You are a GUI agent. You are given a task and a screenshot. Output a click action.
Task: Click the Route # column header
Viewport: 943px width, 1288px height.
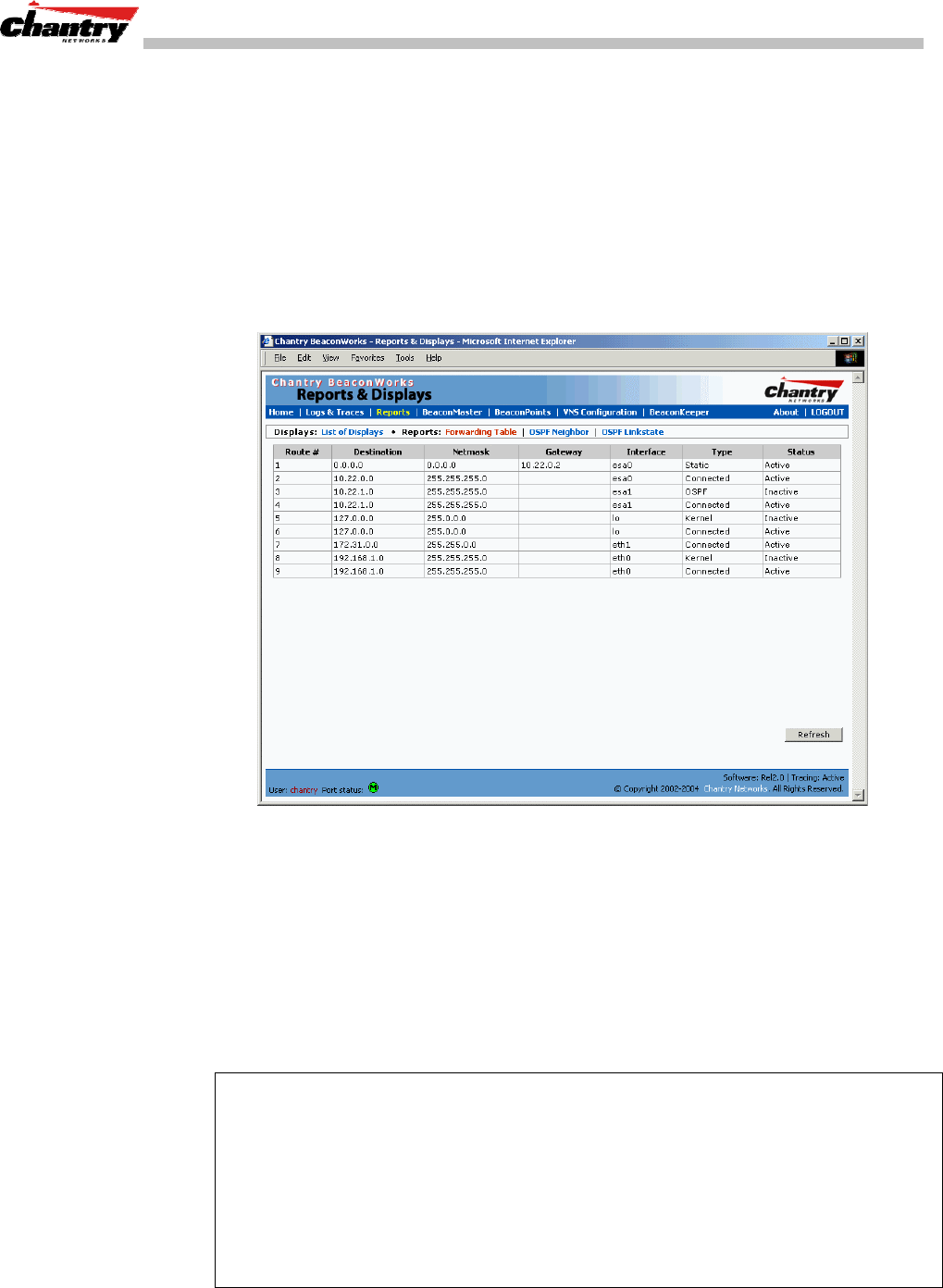pos(302,452)
